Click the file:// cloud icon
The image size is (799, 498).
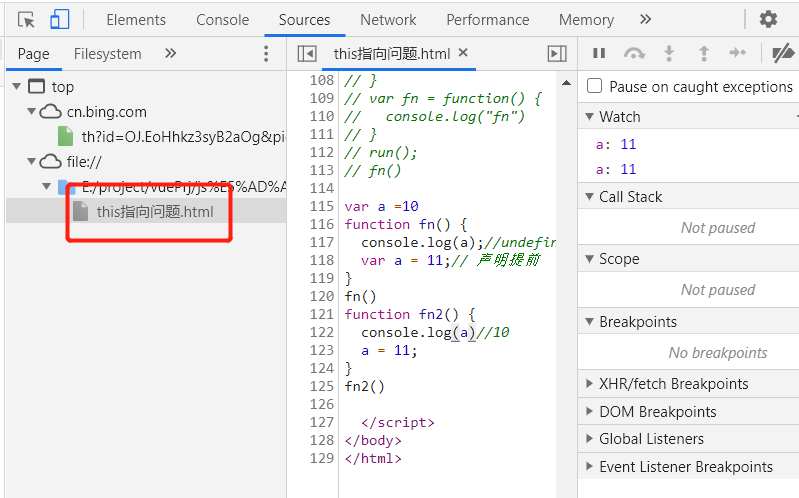point(50,162)
